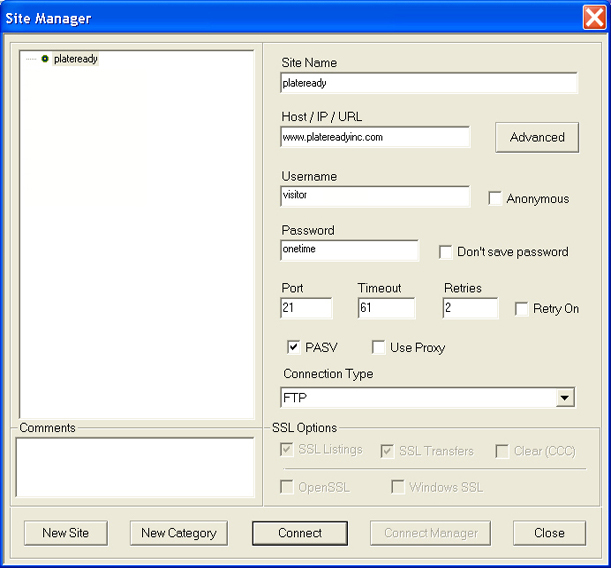Toggle the SSL Listings checkbox
611x568 pixels.
287,450
